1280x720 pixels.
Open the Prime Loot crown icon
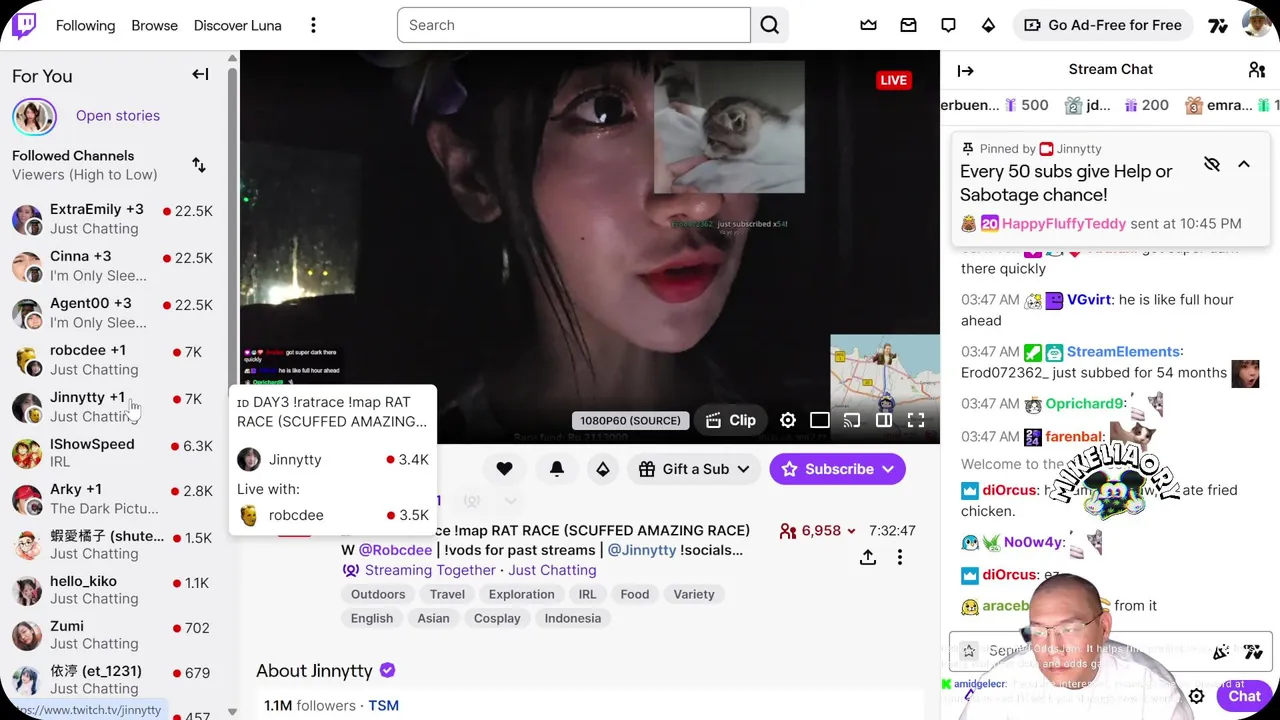click(x=868, y=25)
